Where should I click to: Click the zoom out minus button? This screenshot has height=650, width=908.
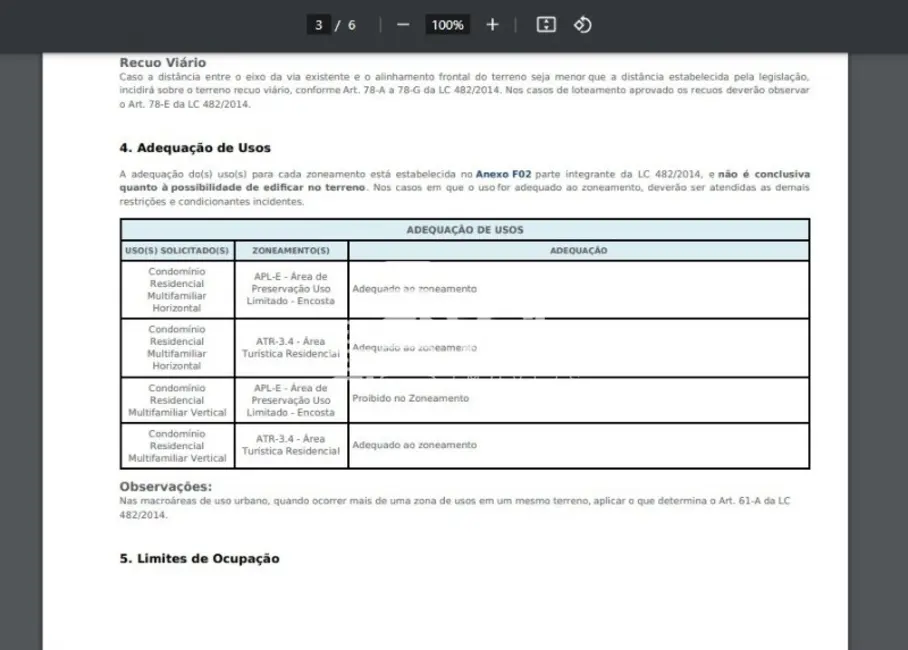pos(403,25)
